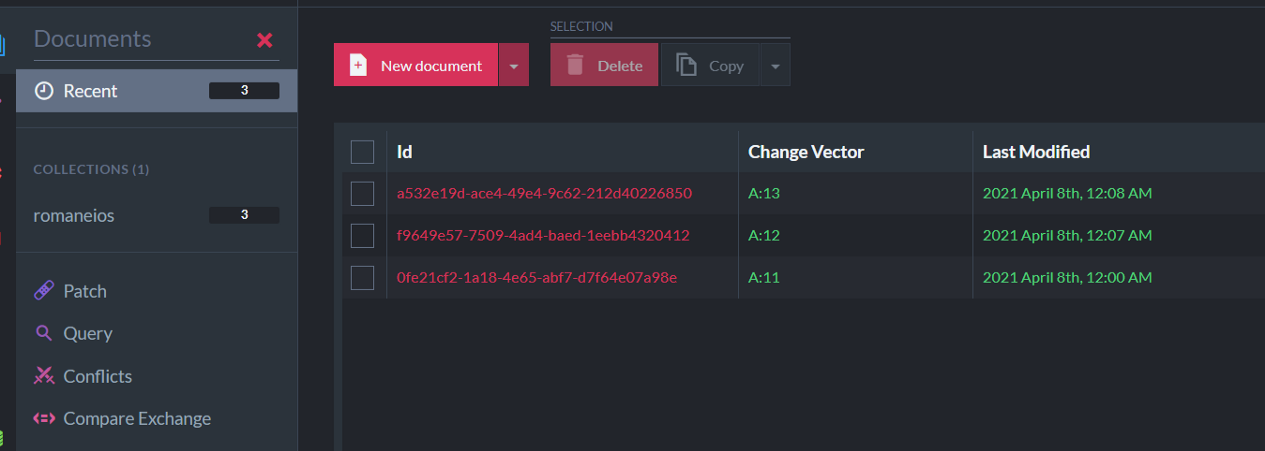Click the new document file icon
This screenshot has width=1265, height=451.
(x=358, y=65)
